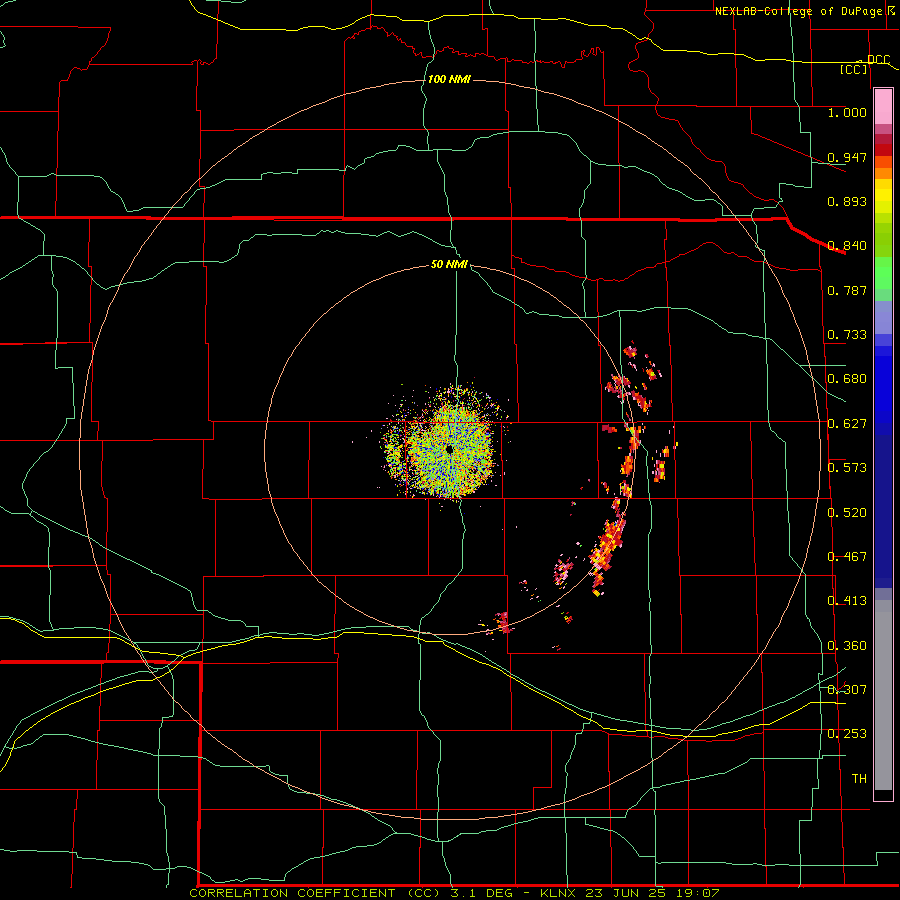Click the KLNX station identifier in the caption
The width and height of the screenshot is (900, 900).
[x=560, y=893]
